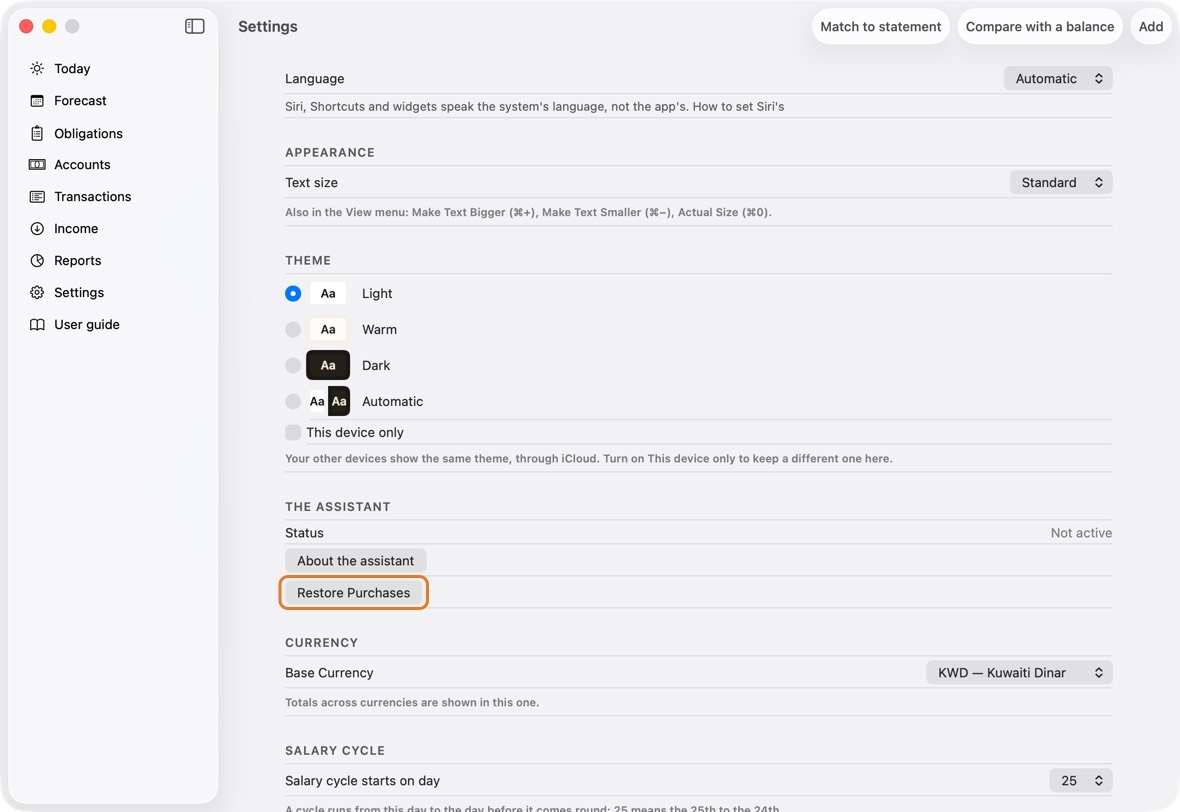Click the Obligations clipboard icon
This screenshot has height=812, width=1180.
pos(37,133)
